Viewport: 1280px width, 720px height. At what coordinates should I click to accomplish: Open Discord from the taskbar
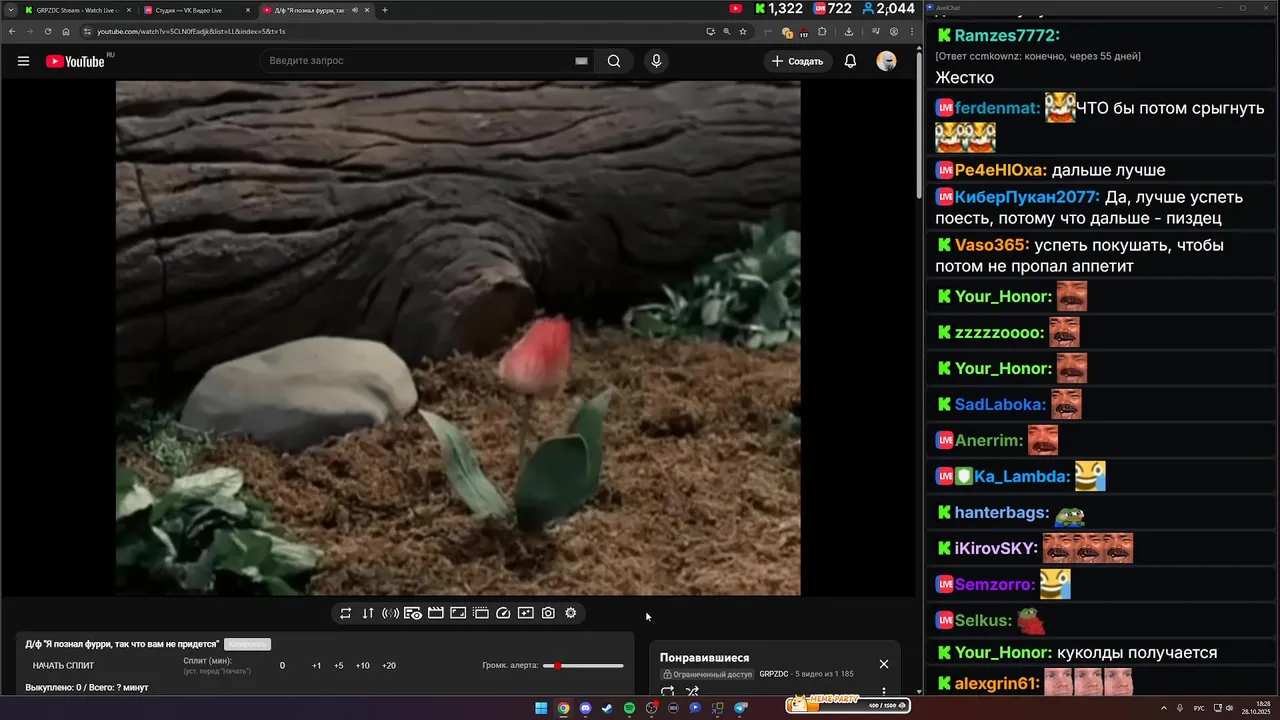(x=585, y=708)
